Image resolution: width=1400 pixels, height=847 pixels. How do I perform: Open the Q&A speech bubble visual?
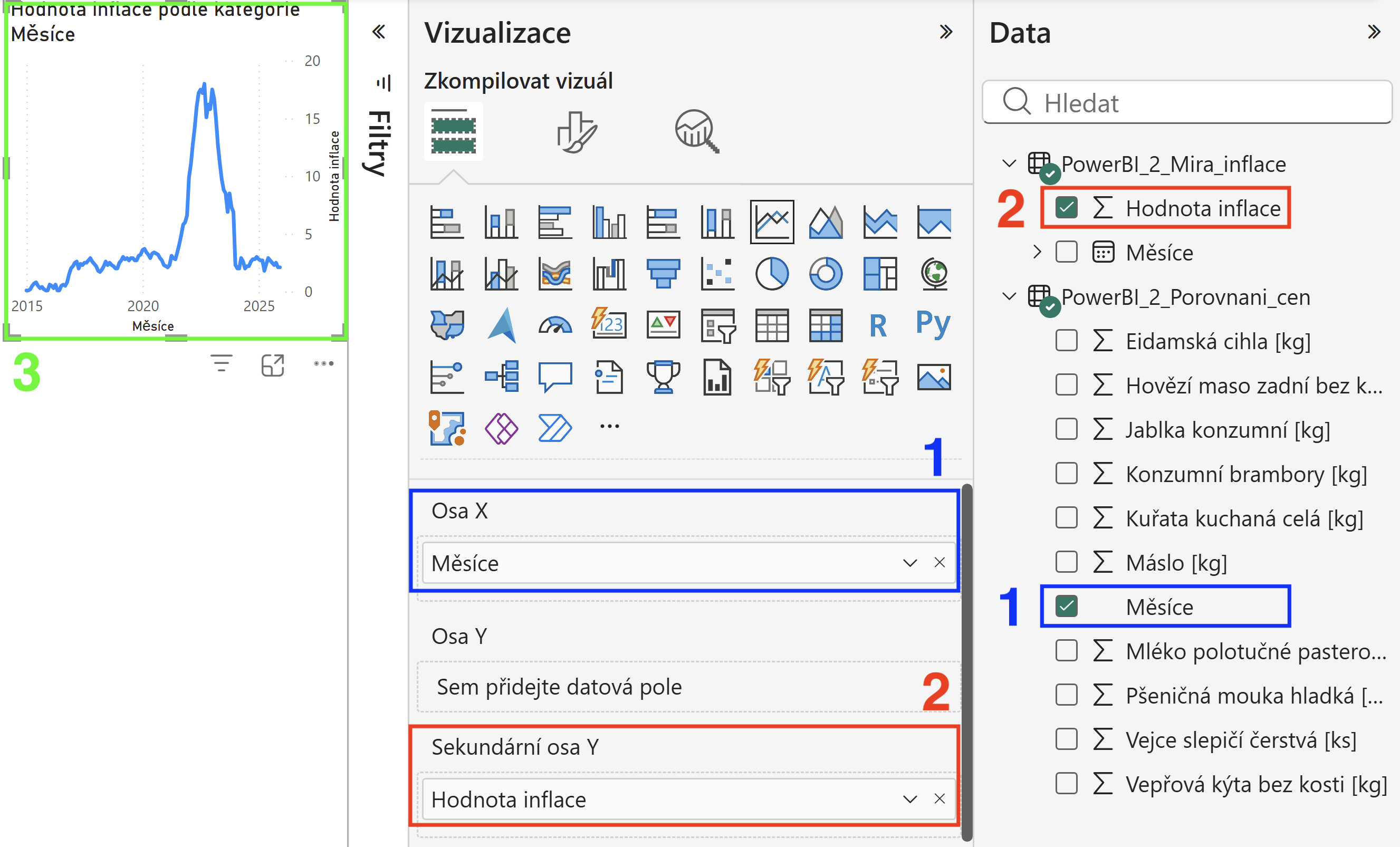555,377
